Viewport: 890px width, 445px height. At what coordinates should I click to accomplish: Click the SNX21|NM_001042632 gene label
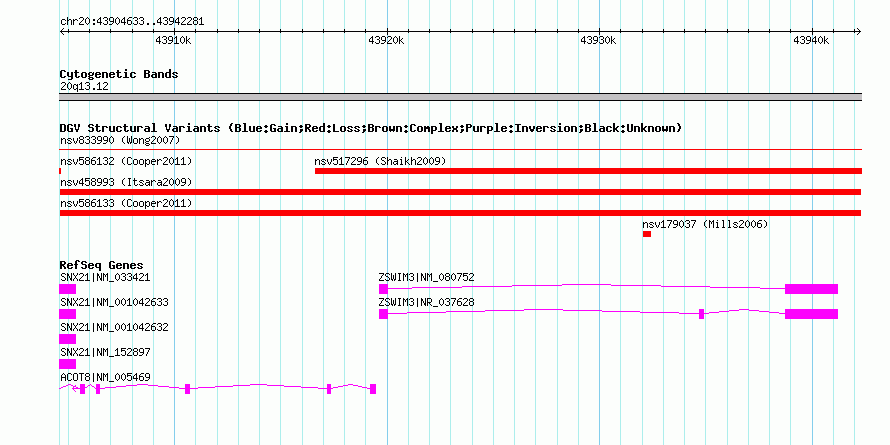pyautogui.click(x=114, y=328)
